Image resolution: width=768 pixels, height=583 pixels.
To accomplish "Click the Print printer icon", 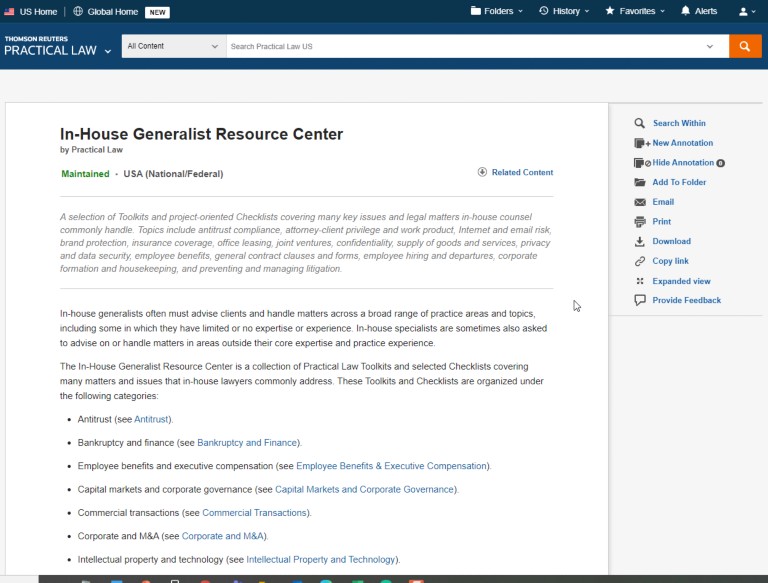I will [640, 221].
